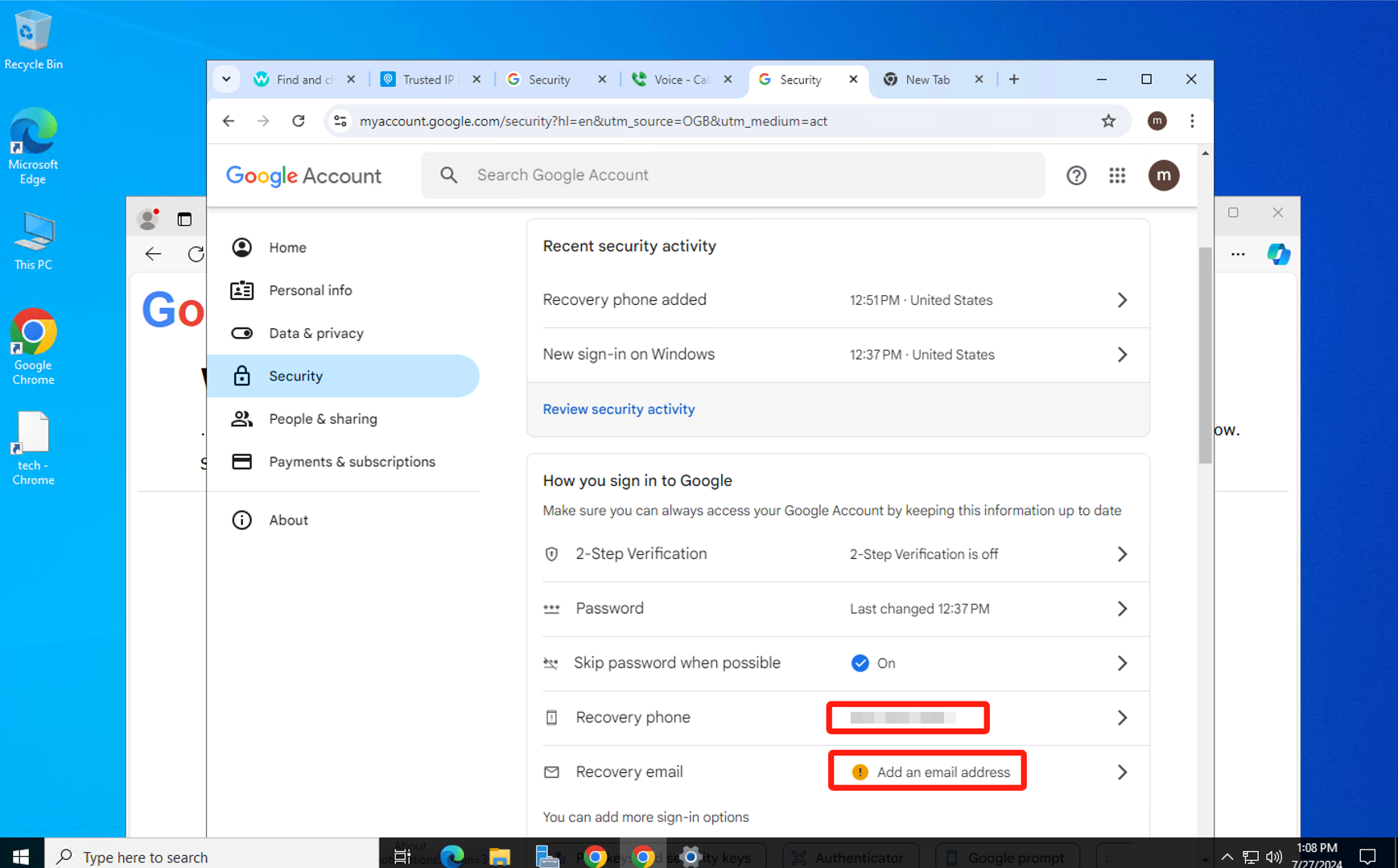Image resolution: width=1398 pixels, height=868 pixels.
Task: Open Data & privacy in the sidebar
Action: click(x=343, y=333)
